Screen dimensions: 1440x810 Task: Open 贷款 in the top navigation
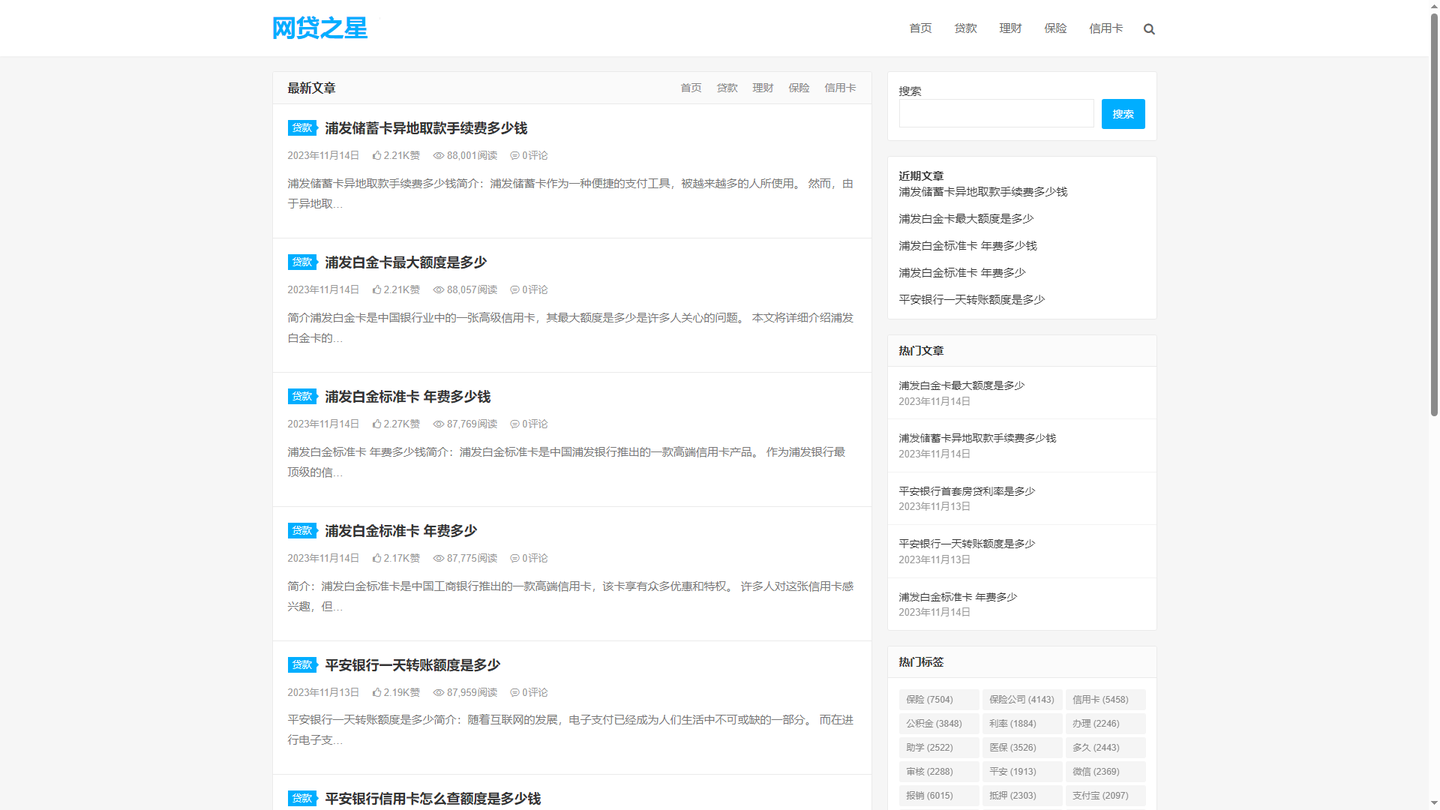(x=965, y=28)
